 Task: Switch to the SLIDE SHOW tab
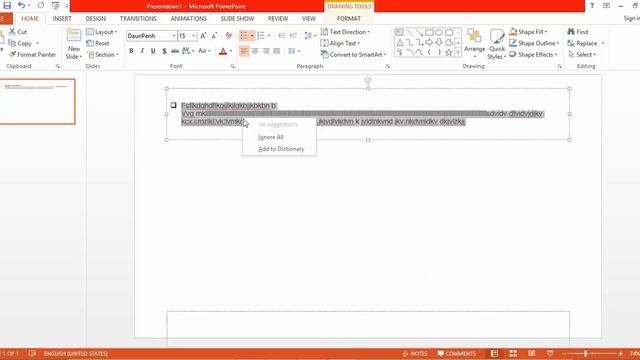coord(237,18)
